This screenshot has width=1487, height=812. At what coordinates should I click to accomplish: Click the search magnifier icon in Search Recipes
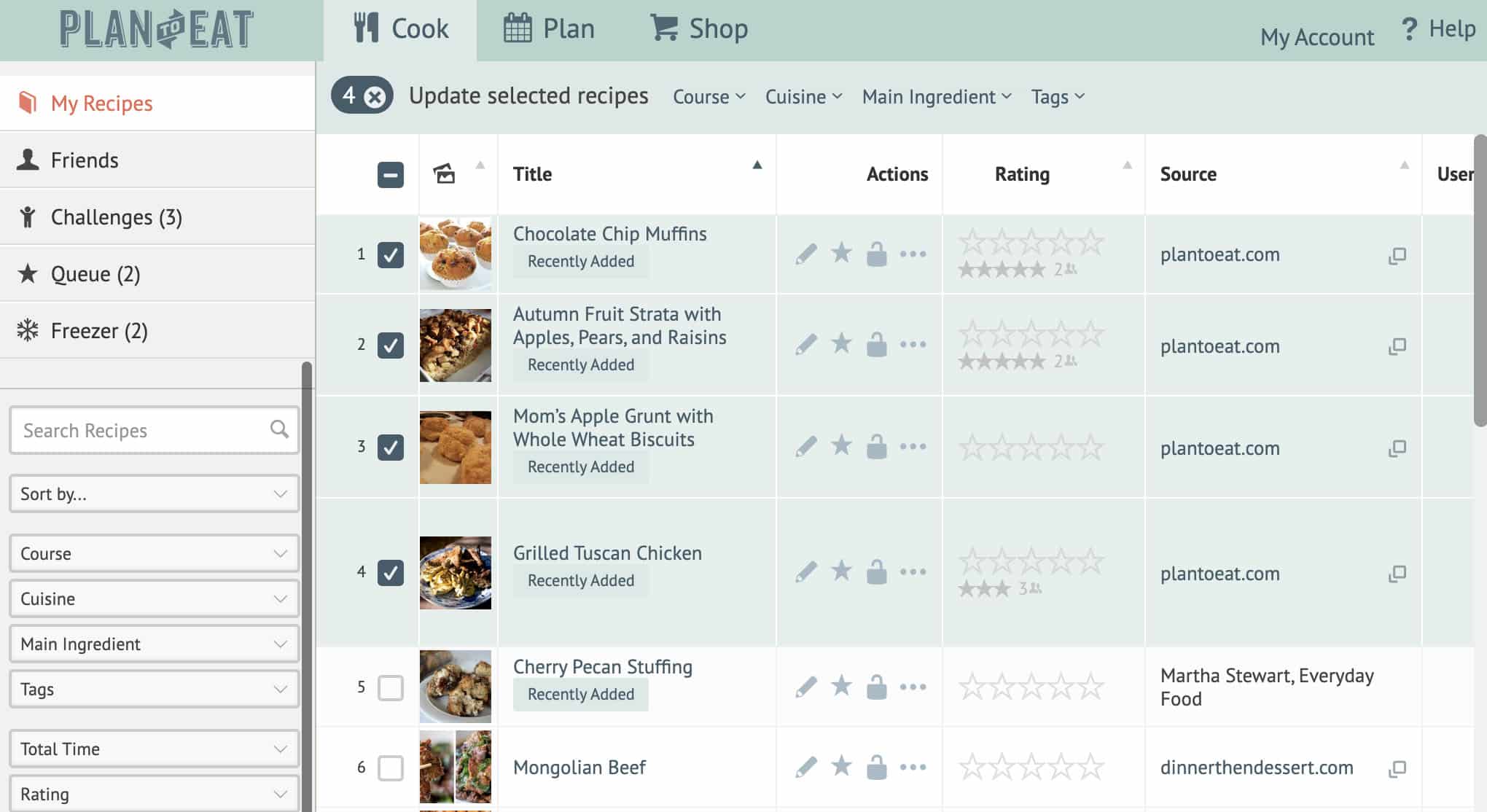point(279,429)
